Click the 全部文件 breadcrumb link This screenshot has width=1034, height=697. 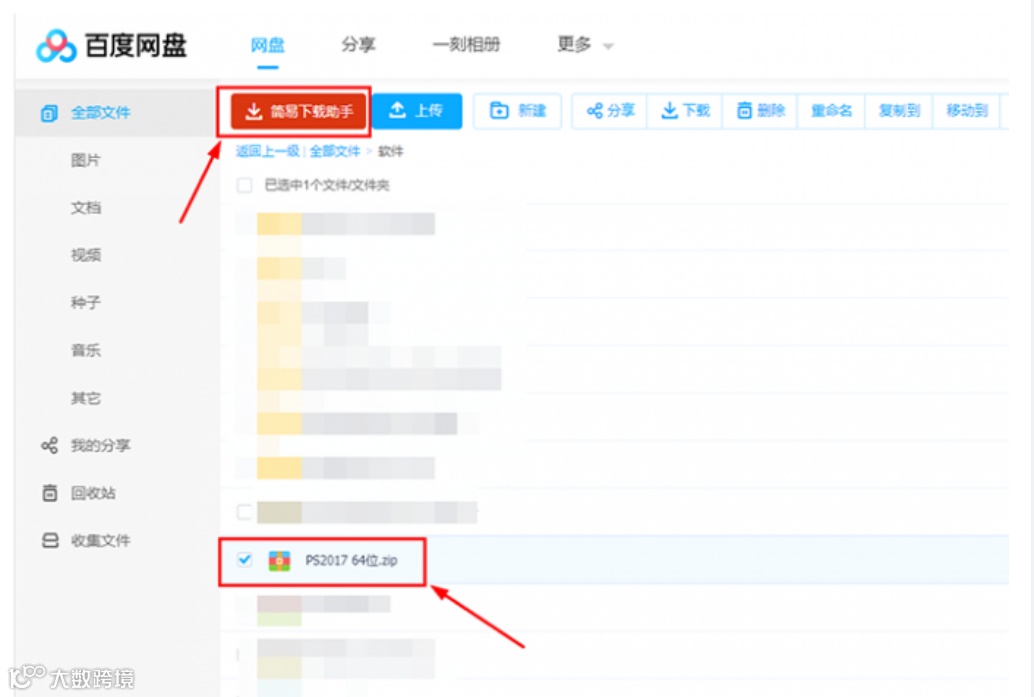[x=335, y=152]
